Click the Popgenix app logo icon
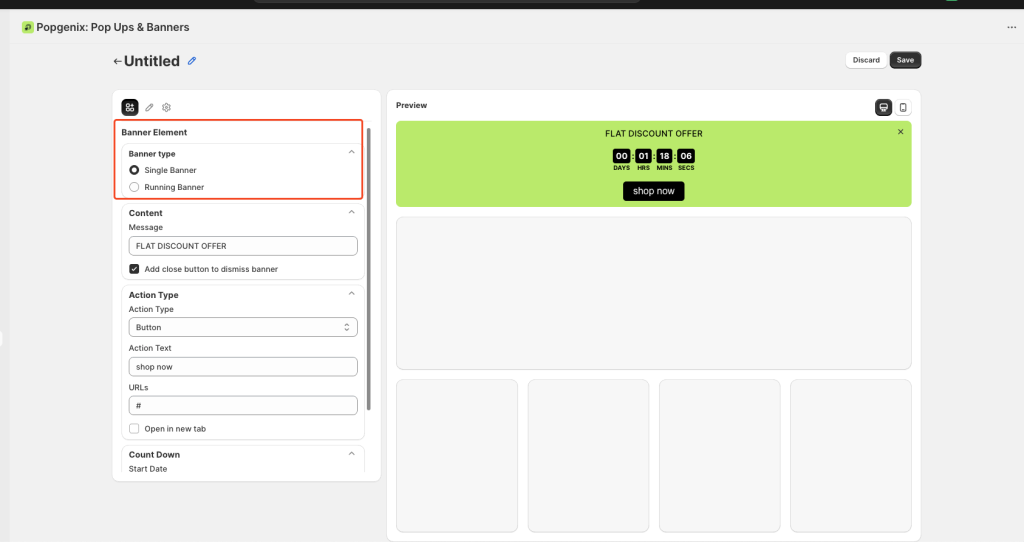The image size is (1024, 542). [x=27, y=27]
